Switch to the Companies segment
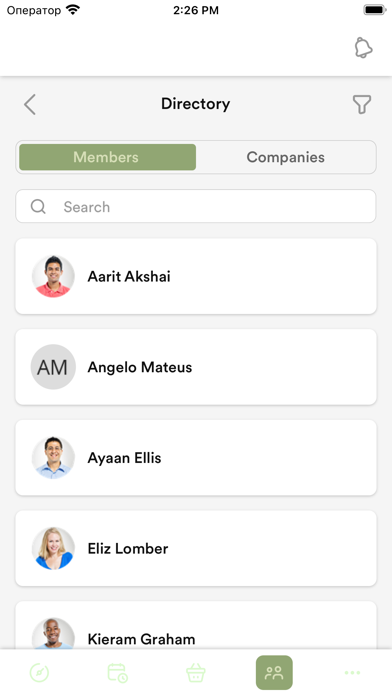This screenshot has width=392, height=696. point(285,157)
